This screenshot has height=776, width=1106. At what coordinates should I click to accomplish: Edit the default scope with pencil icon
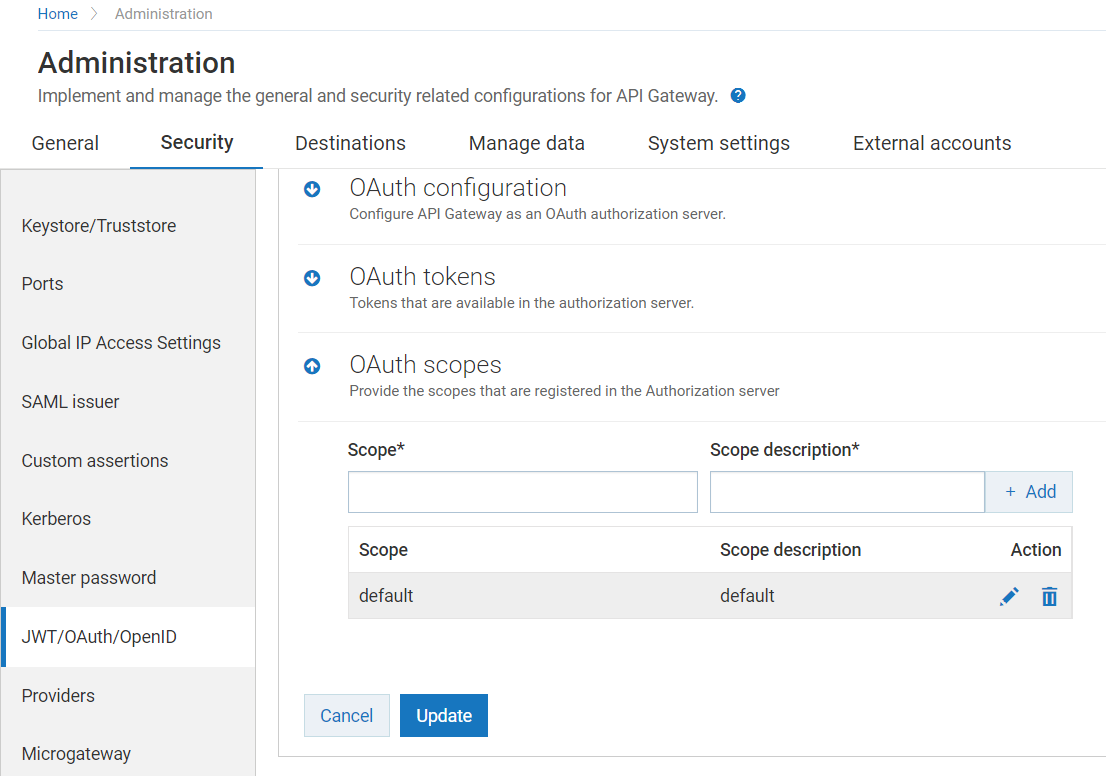click(x=1010, y=597)
